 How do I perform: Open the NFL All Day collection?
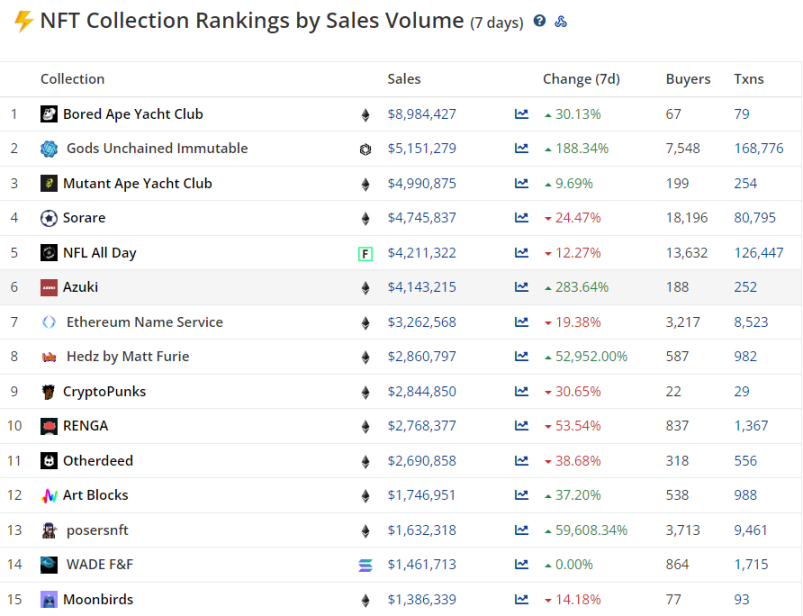pos(100,252)
